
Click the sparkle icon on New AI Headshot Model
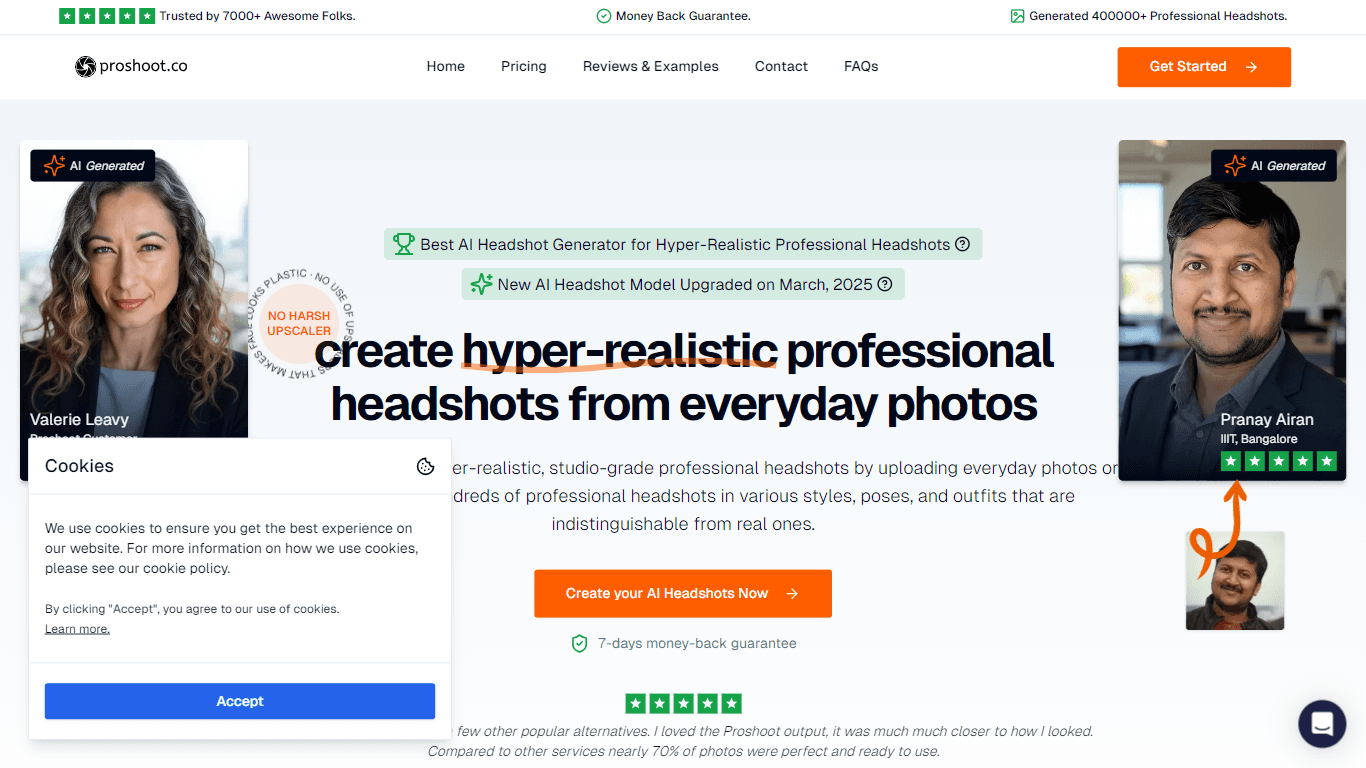point(482,284)
